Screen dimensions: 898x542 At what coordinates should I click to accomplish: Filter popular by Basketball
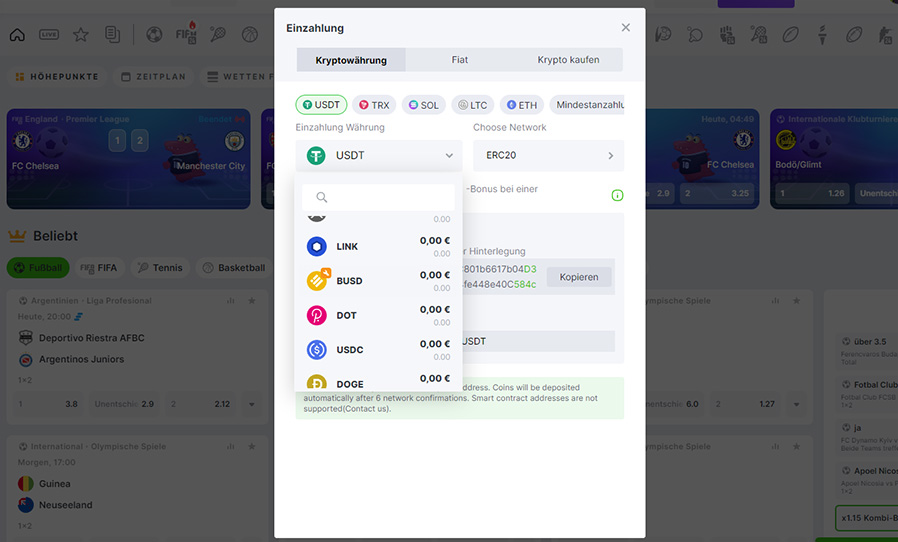234,268
